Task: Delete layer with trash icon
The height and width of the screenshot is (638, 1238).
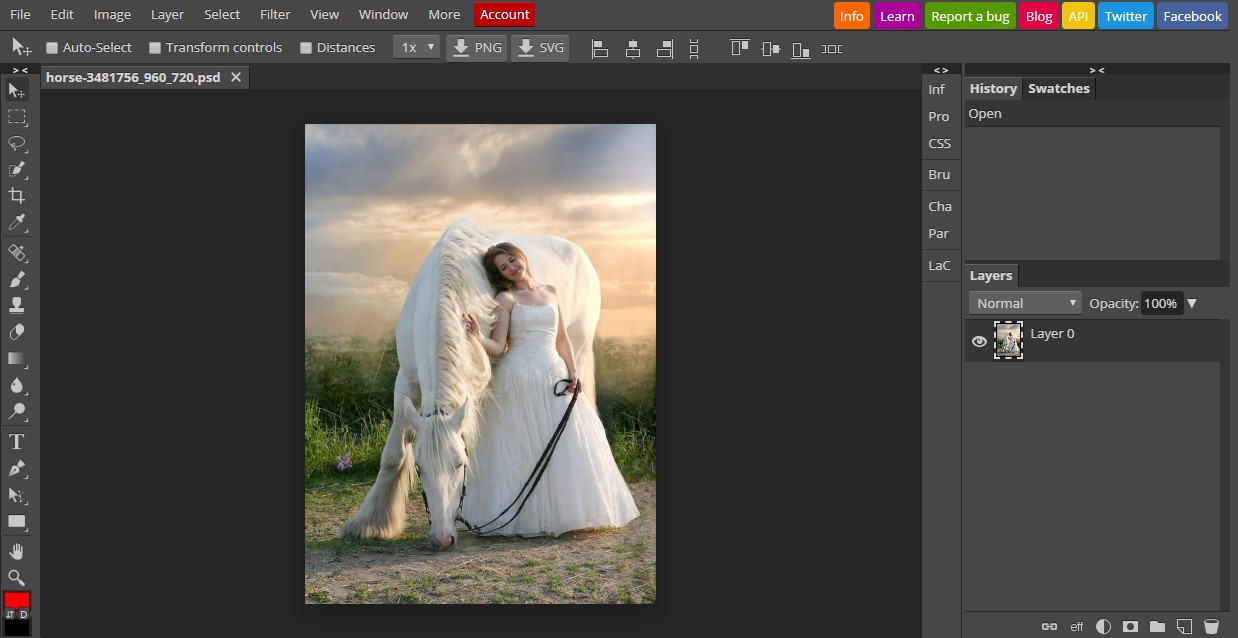Action: 1211,627
